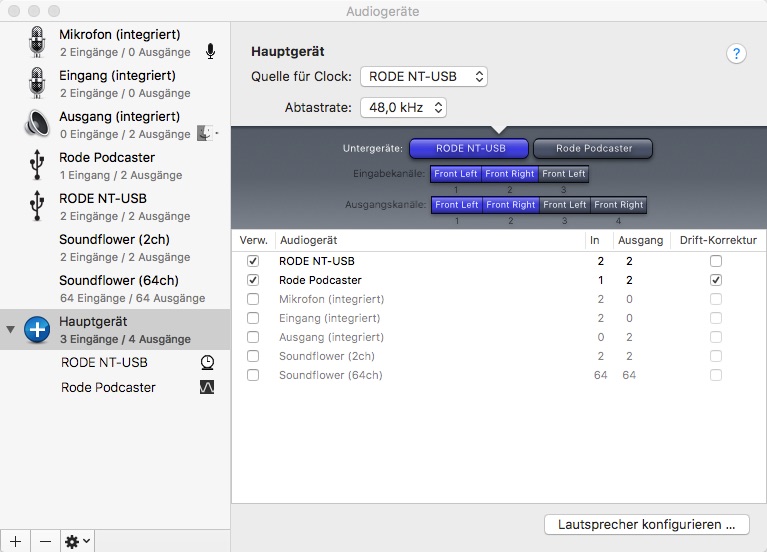Enable Mikrofon (integriert) use checkbox

point(253,299)
